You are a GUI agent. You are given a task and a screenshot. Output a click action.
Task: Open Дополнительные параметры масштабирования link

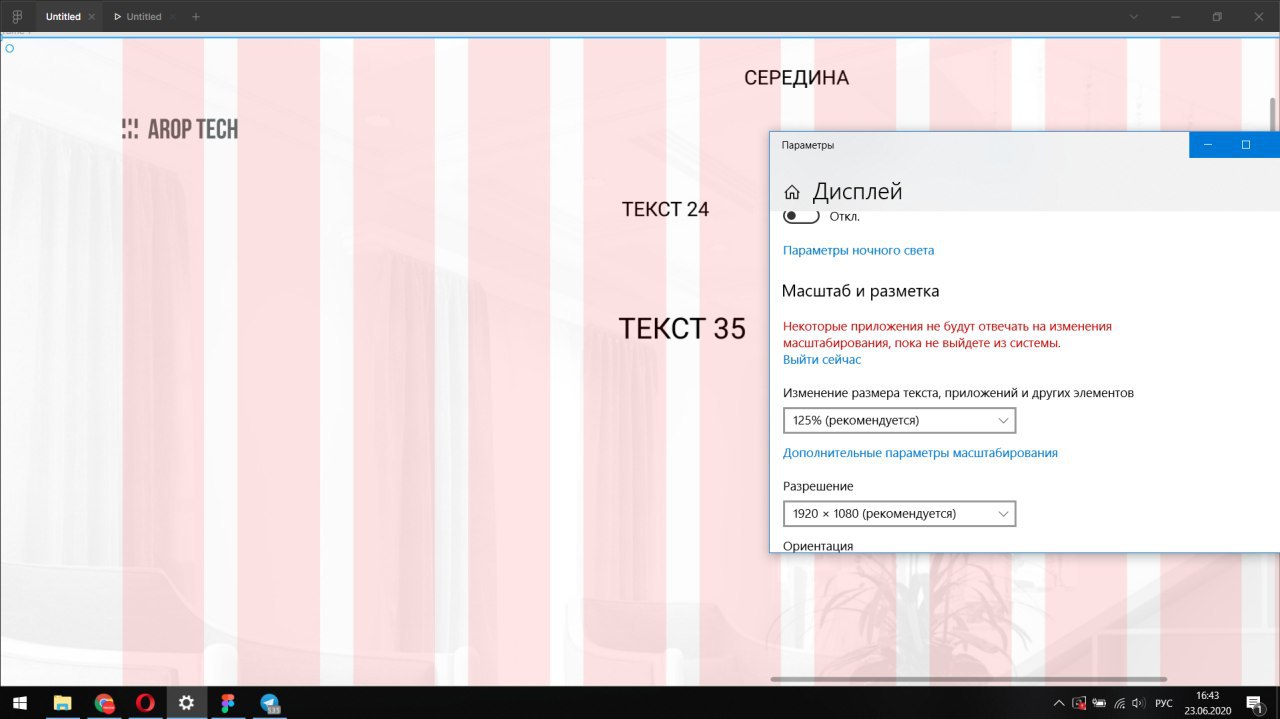[x=920, y=453]
